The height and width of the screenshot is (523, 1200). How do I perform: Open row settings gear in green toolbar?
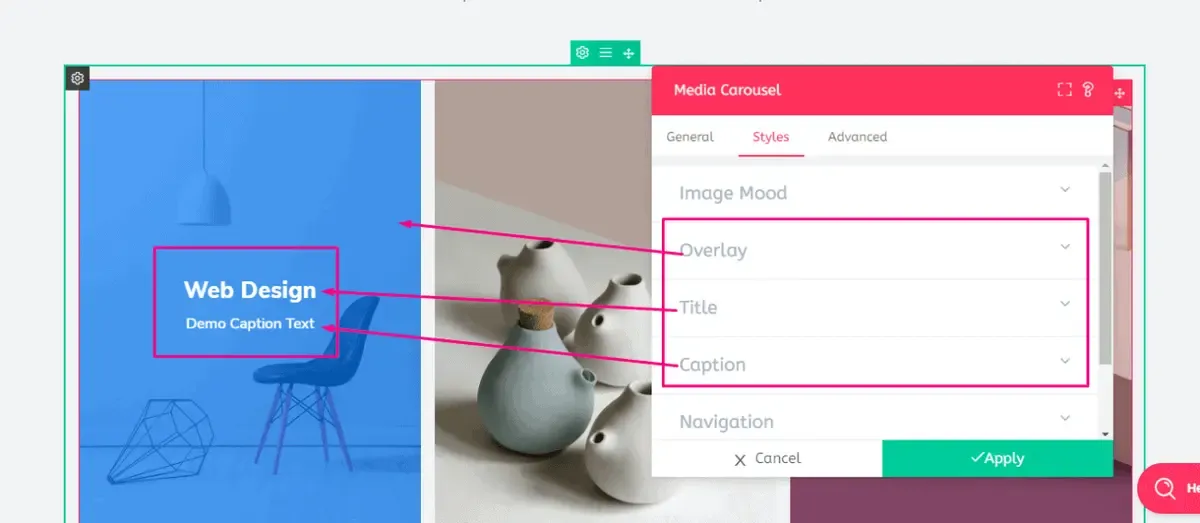pyautogui.click(x=582, y=53)
